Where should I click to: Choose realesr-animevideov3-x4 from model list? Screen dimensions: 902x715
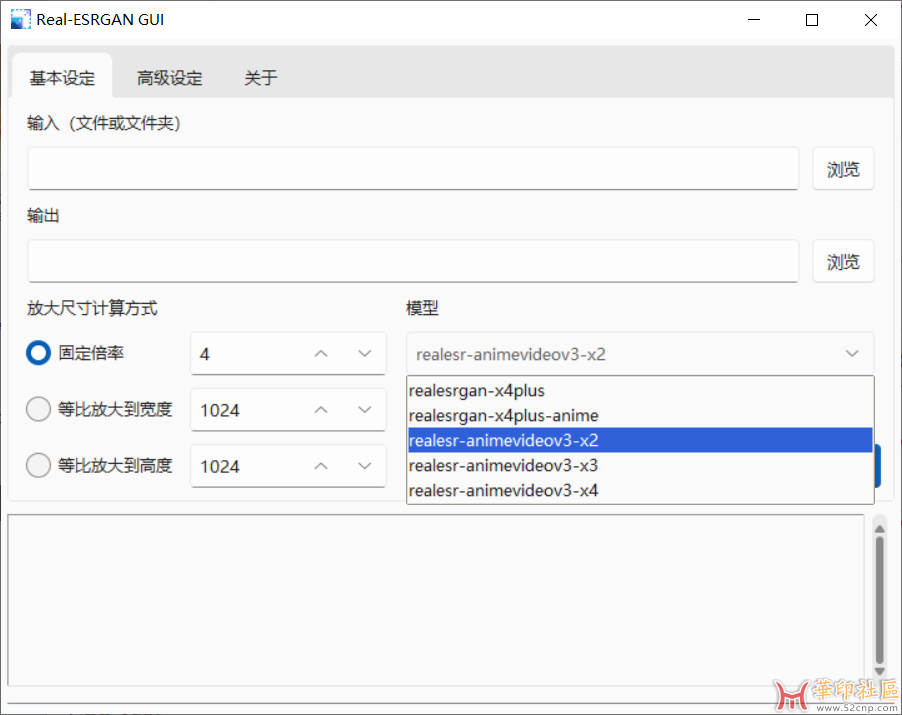(x=640, y=490)
